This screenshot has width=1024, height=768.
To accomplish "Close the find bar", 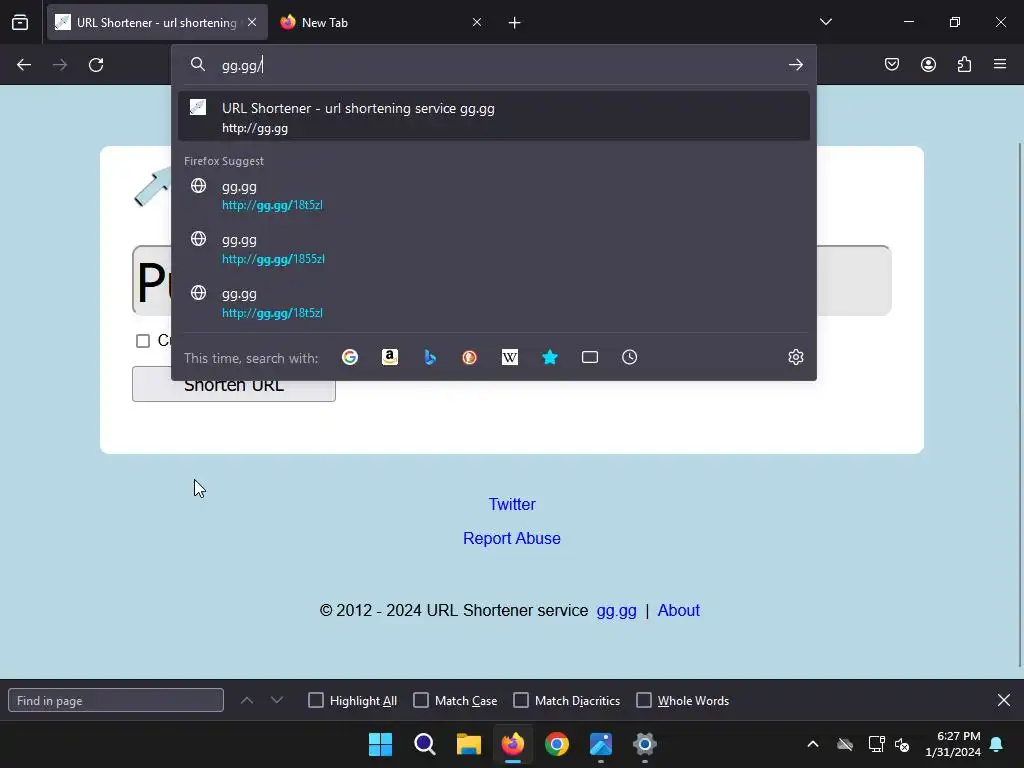I will 1004,700.
